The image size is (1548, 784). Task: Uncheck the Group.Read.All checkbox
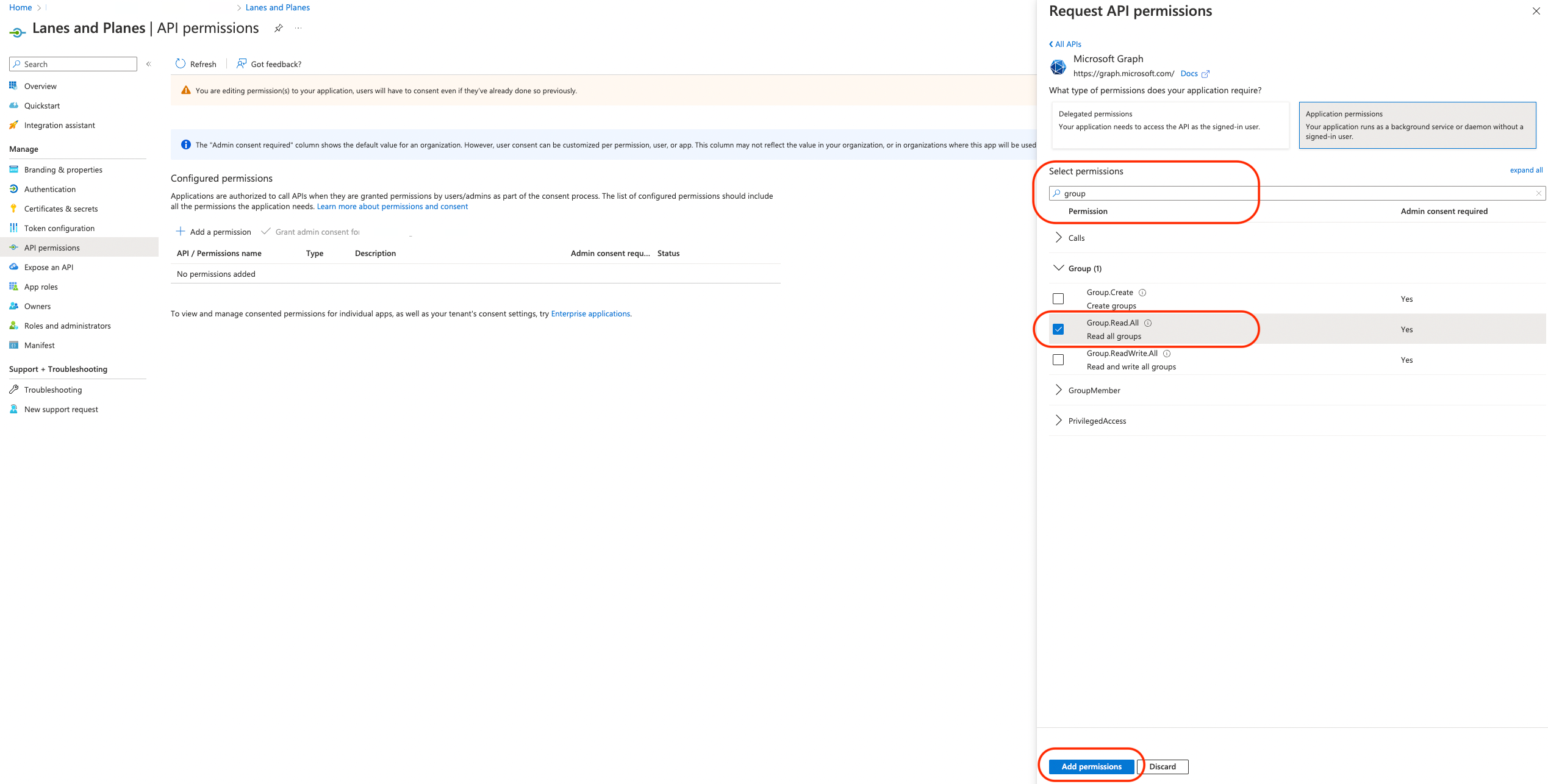point(1058,329)
